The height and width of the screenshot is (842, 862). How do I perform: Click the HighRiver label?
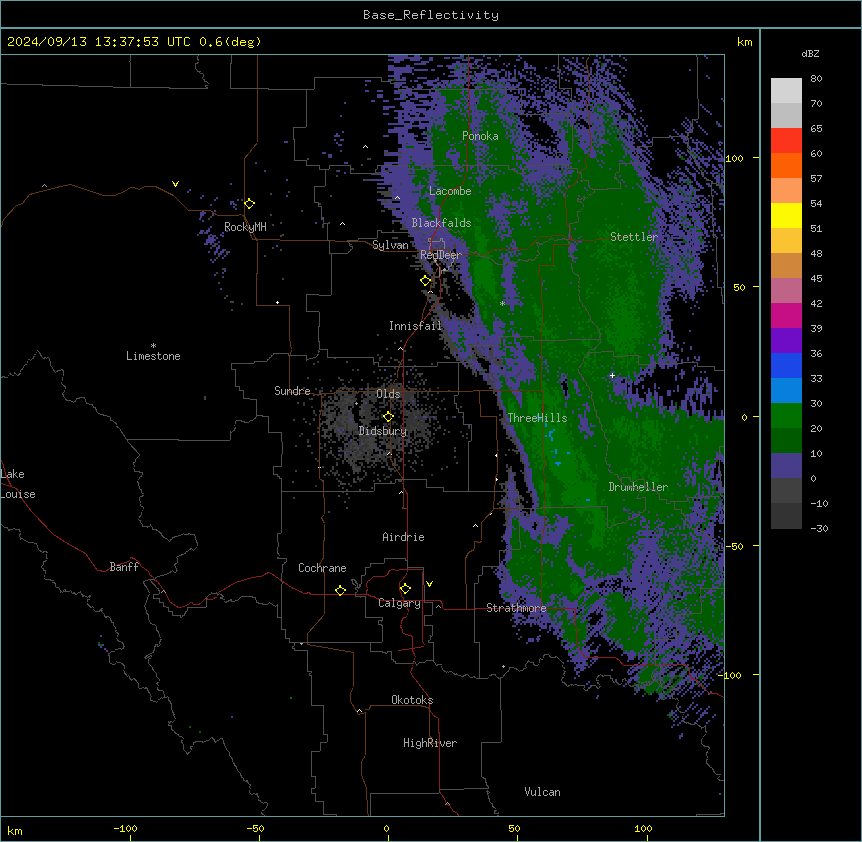(430, 743)
